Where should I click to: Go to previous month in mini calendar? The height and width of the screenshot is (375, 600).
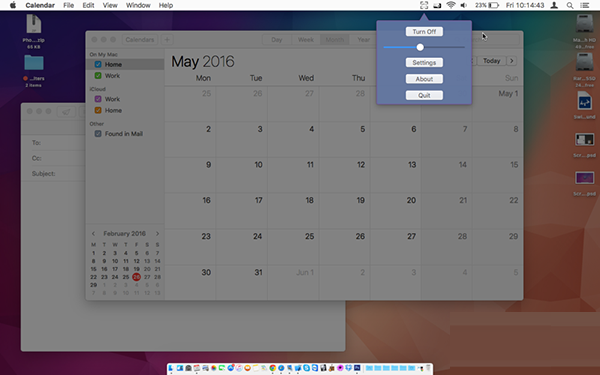pos(93,233)
